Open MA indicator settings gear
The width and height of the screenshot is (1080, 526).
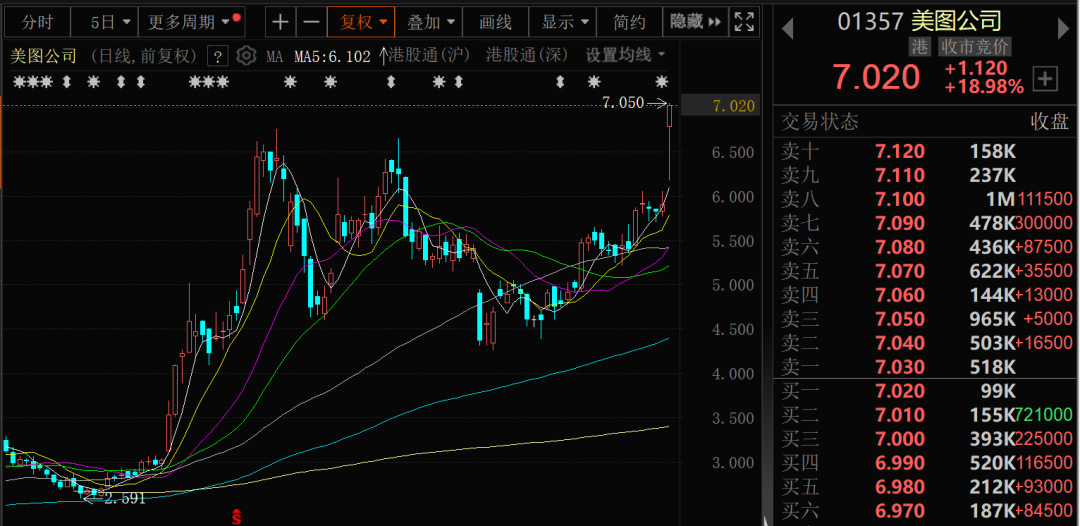pyautogui.click(x=246, y=56)
